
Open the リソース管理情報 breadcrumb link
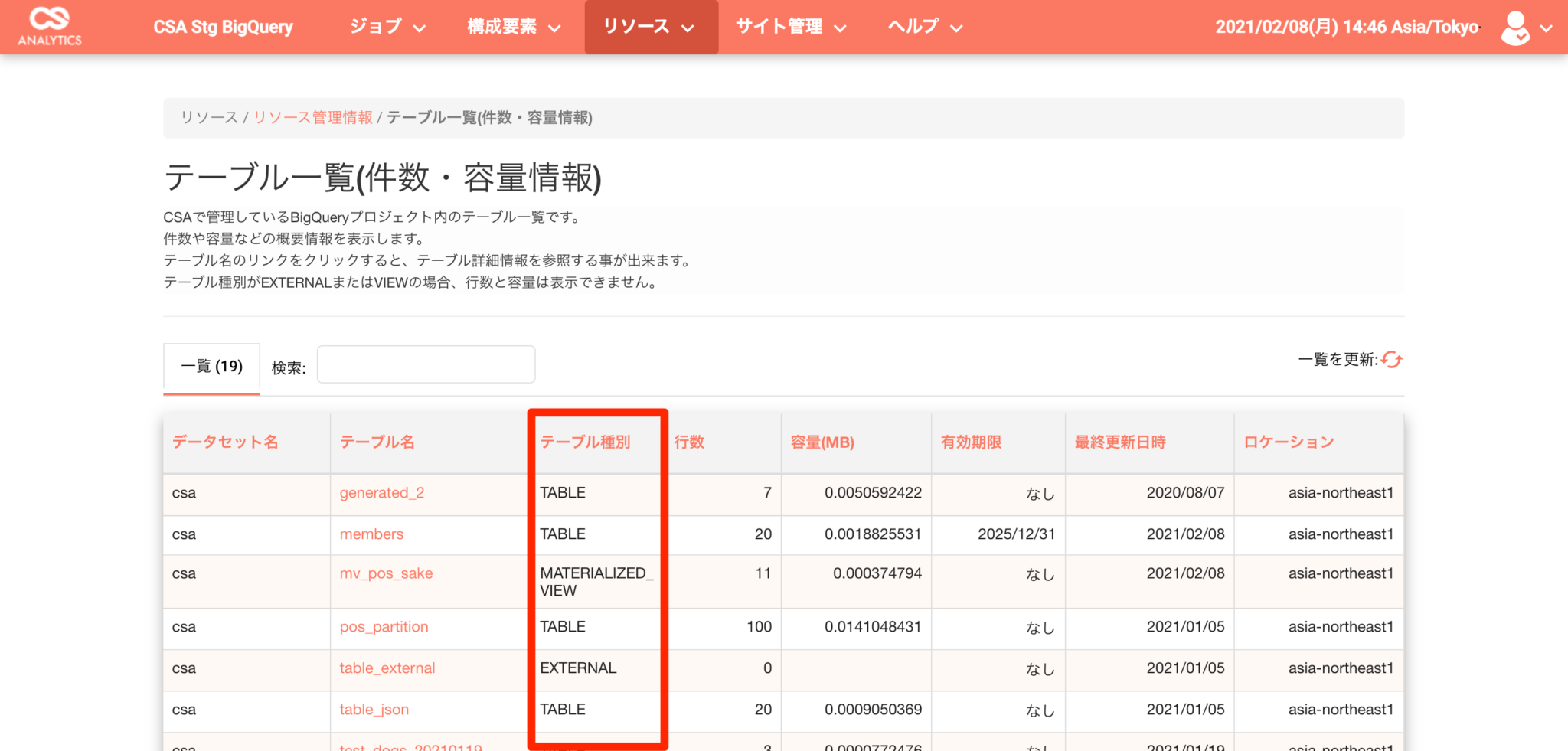[x=312, y=118]
